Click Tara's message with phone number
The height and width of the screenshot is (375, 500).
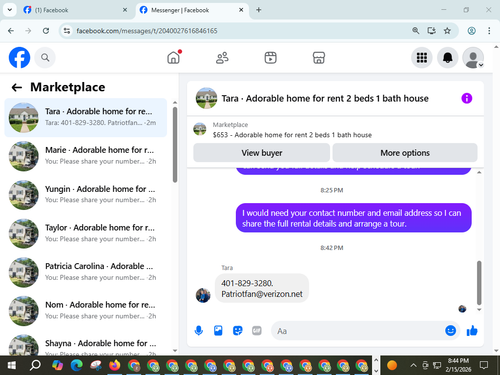(262, 288)
